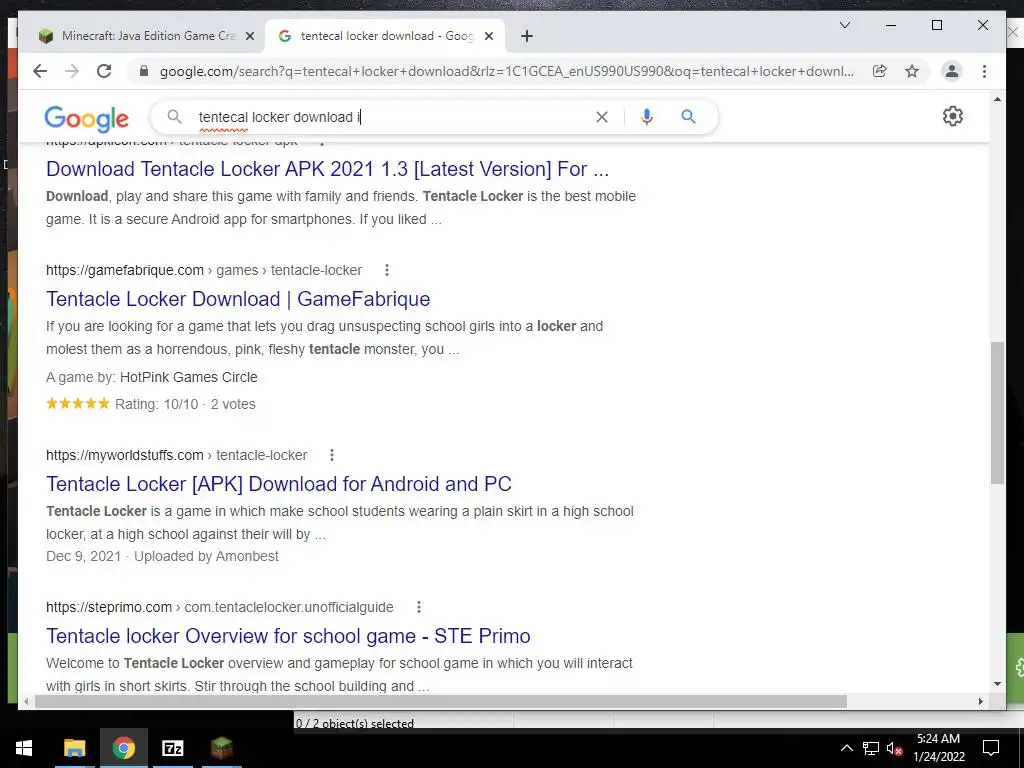
Task: Click inside the Google search box
Action: [x=392, y=117]
